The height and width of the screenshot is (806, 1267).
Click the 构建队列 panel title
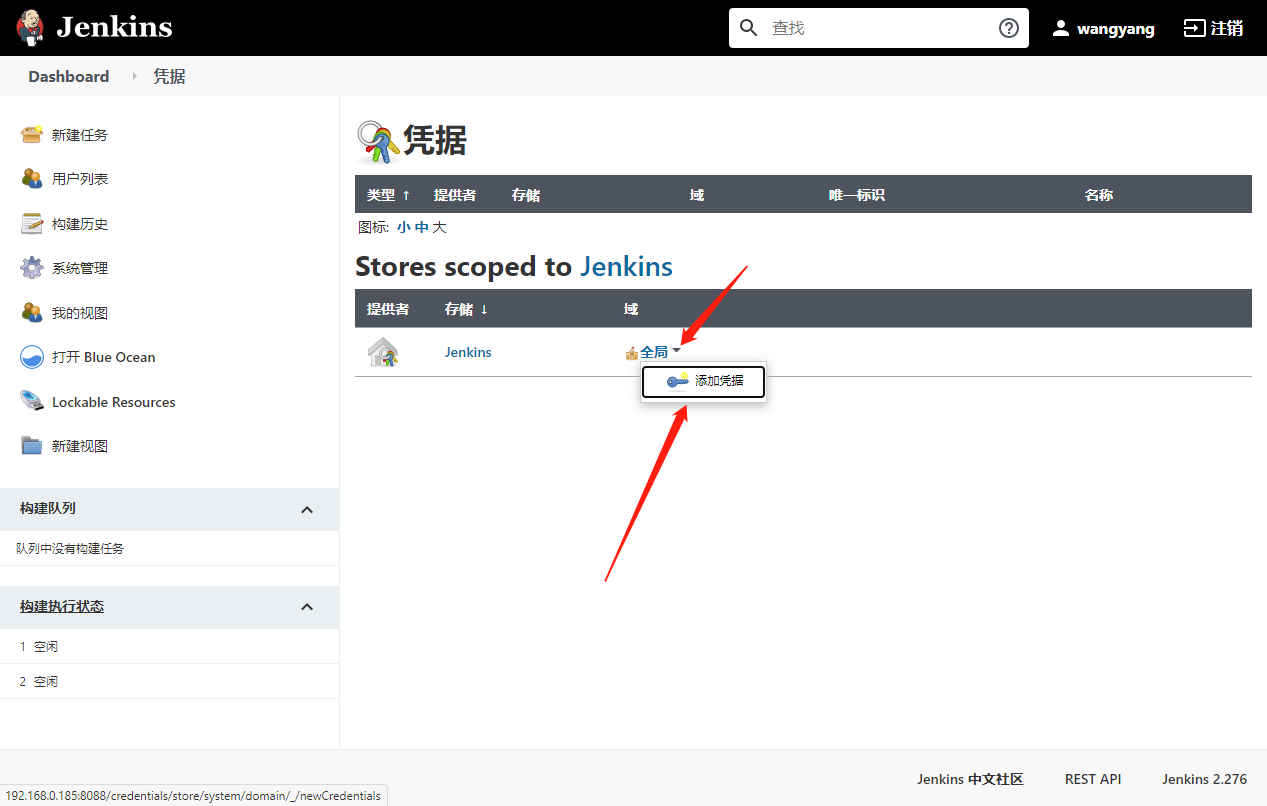pyautogui.click(x=48, y=509)
